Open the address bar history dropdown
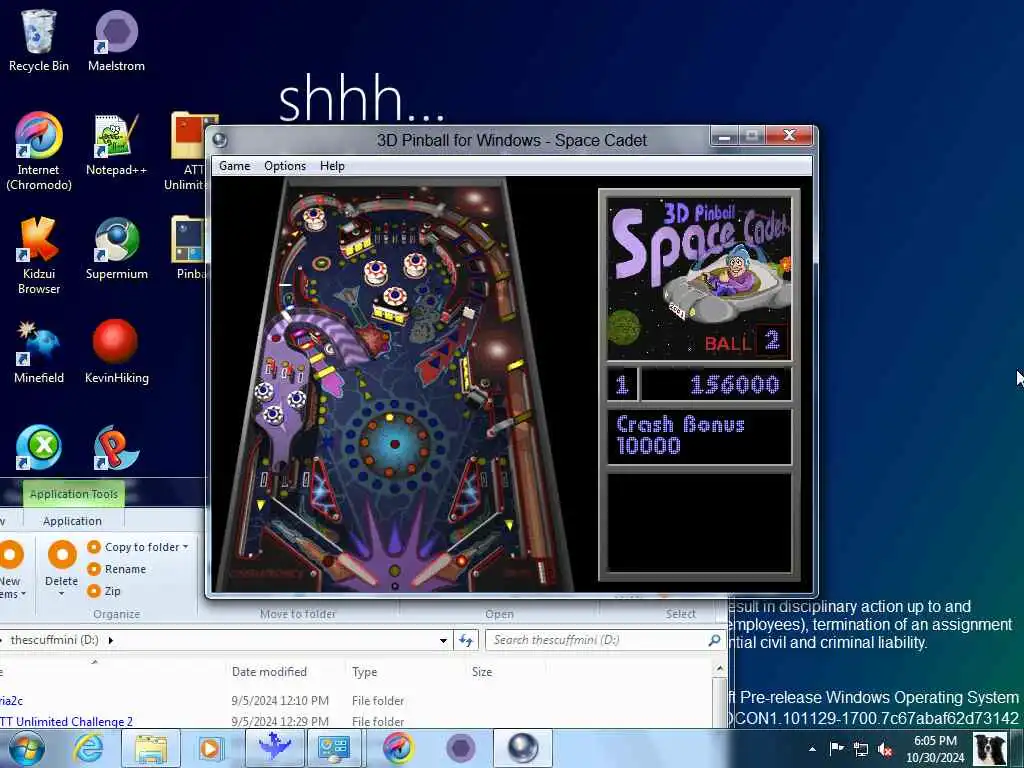The height and width of the screenshot is (768, 1024). click(x=443, y=640)
